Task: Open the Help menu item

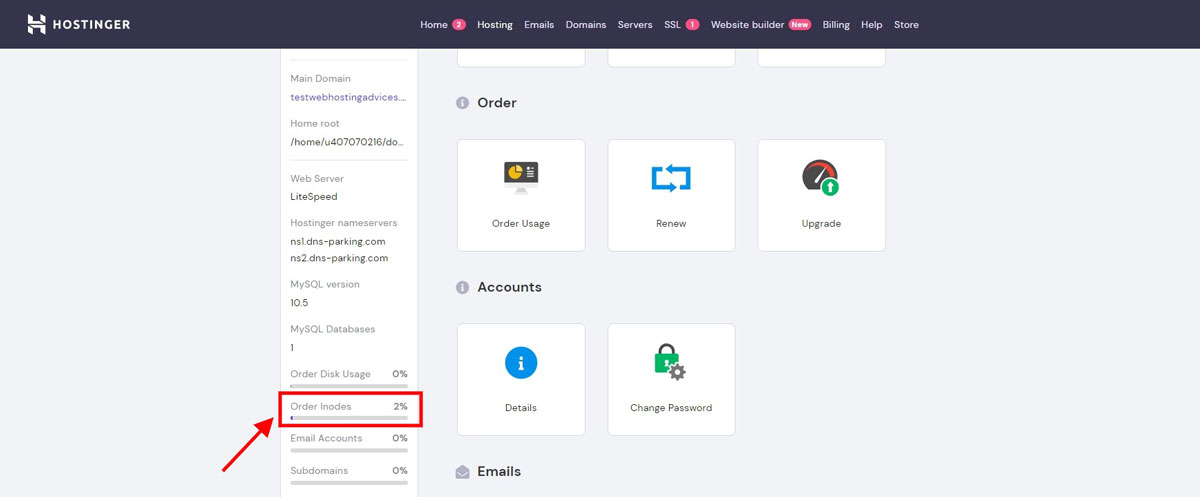Action: tap(872, 24)
